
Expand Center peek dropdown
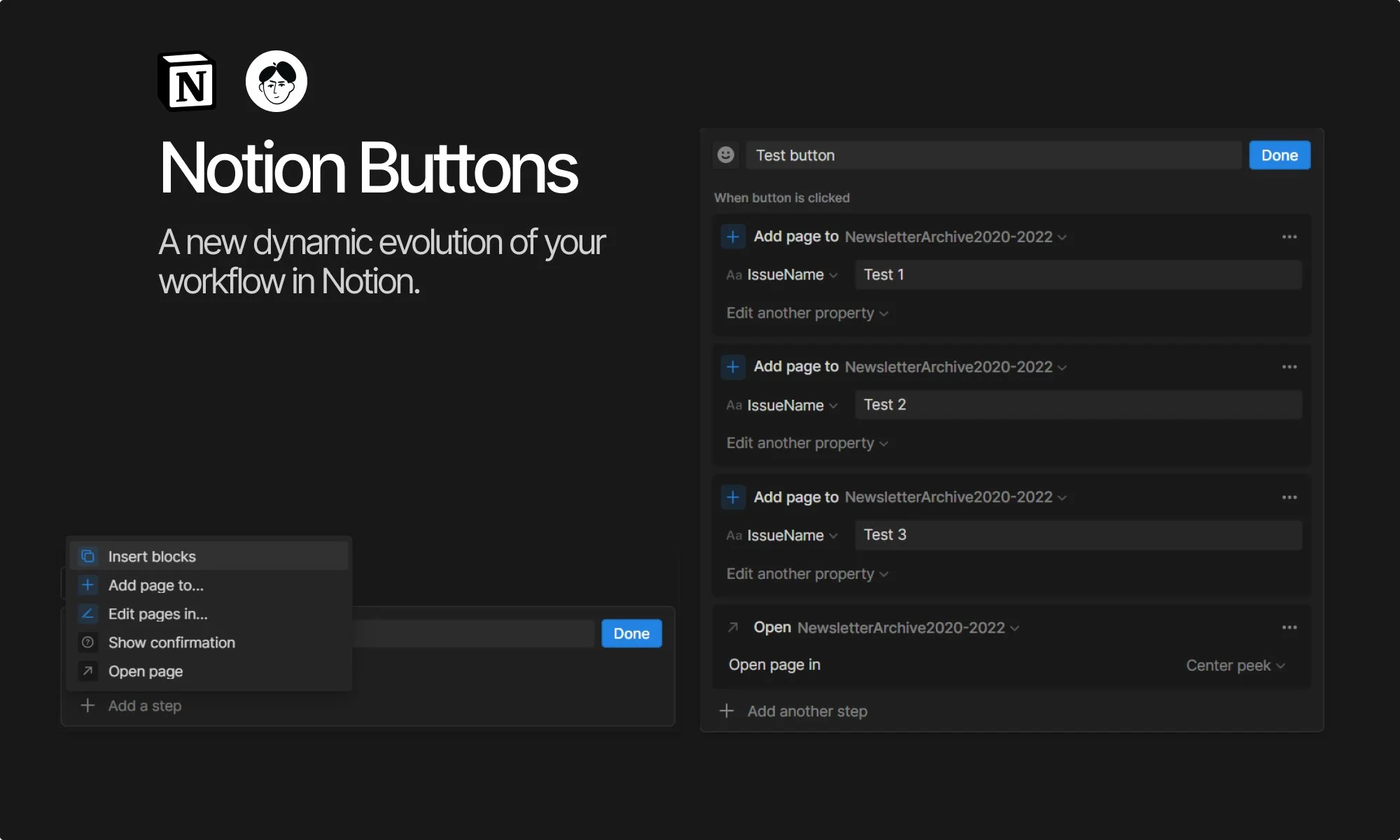(x=1235, y=665)
